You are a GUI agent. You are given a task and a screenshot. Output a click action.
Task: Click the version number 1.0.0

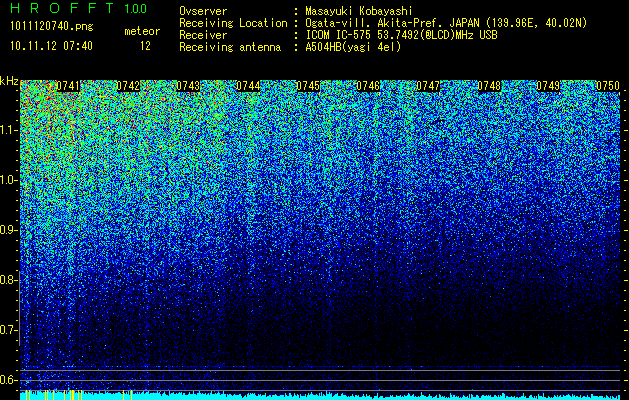click(x=135, y=9)
